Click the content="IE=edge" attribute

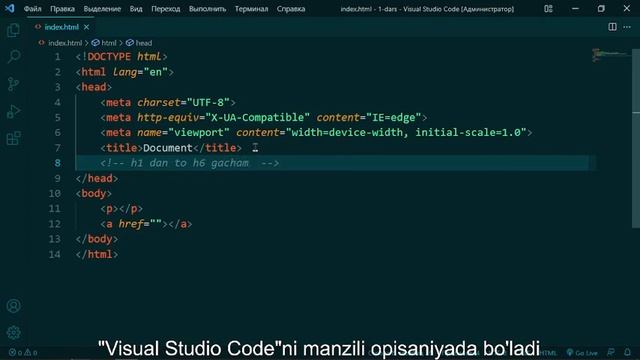pyautogui.click(x=369, y=118)
